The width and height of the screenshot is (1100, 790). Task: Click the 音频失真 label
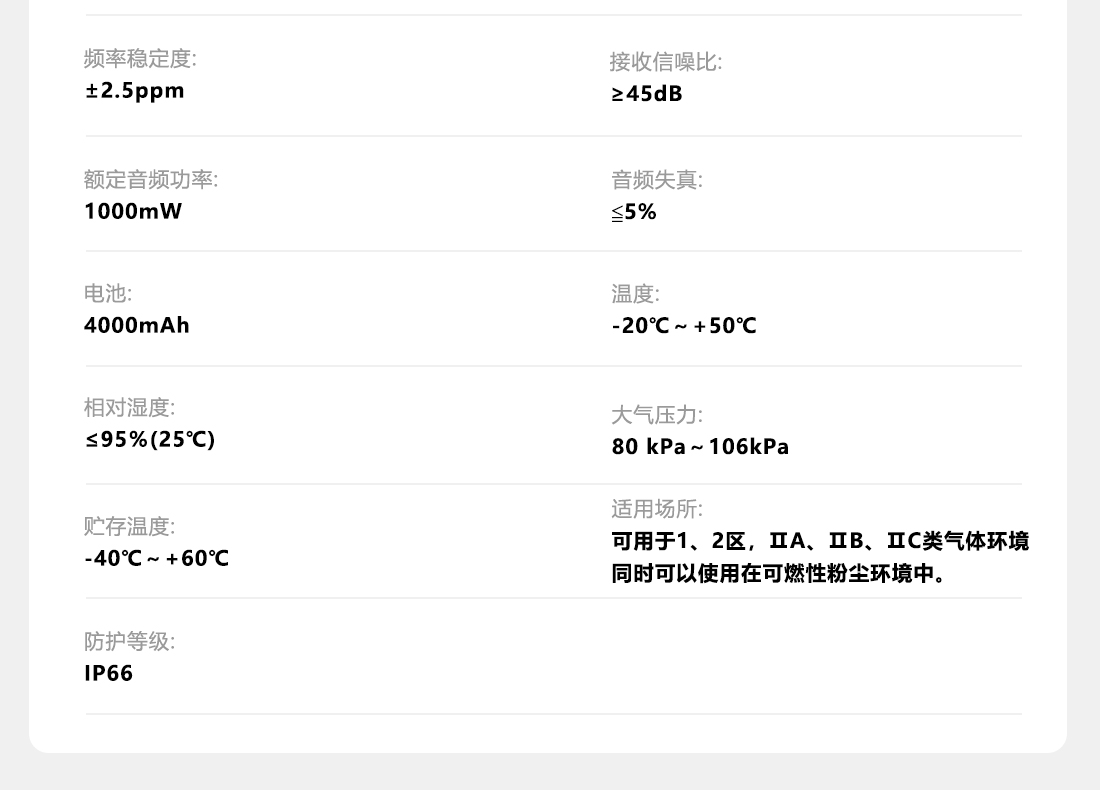[656, 180]
